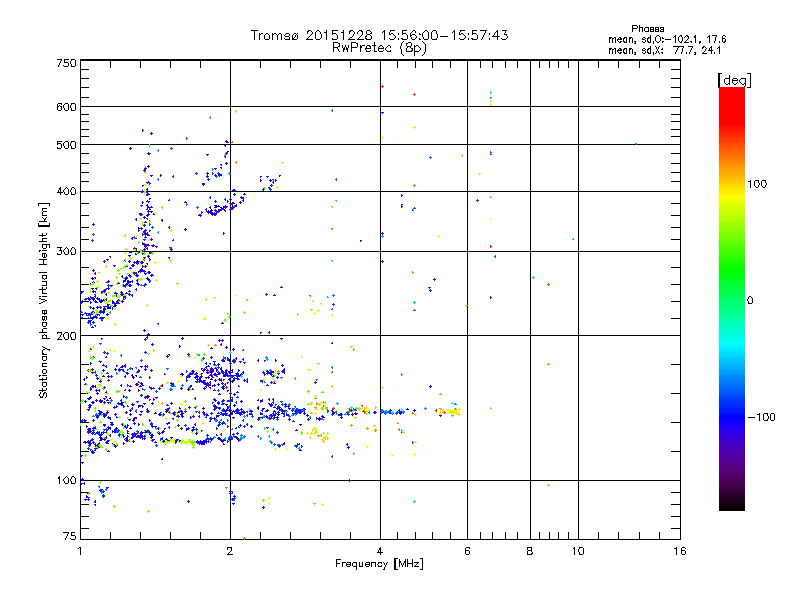800x600 pixels.
Task: Click the colorbar tick label '100'
Action: tap(757, 184)
